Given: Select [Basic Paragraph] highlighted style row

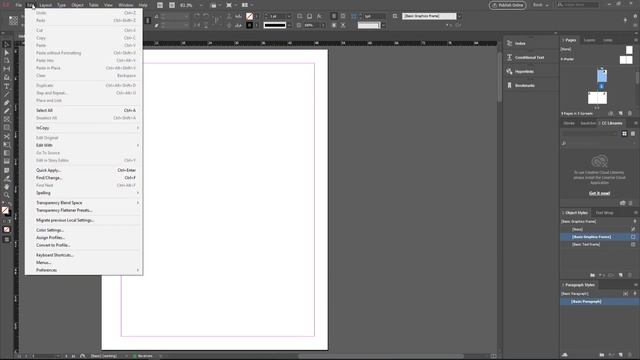Looking at the screenshot, I should [599, 302].
